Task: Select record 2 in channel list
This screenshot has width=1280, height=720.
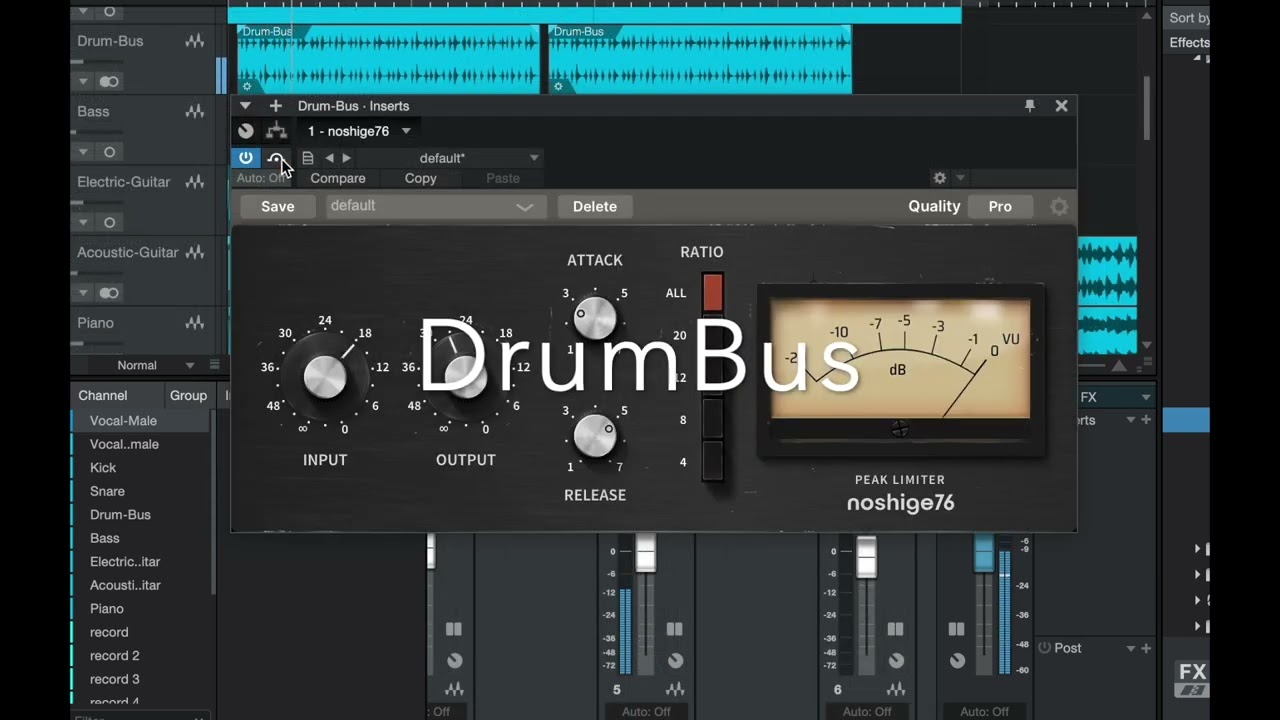Action: tap(141, 656)
